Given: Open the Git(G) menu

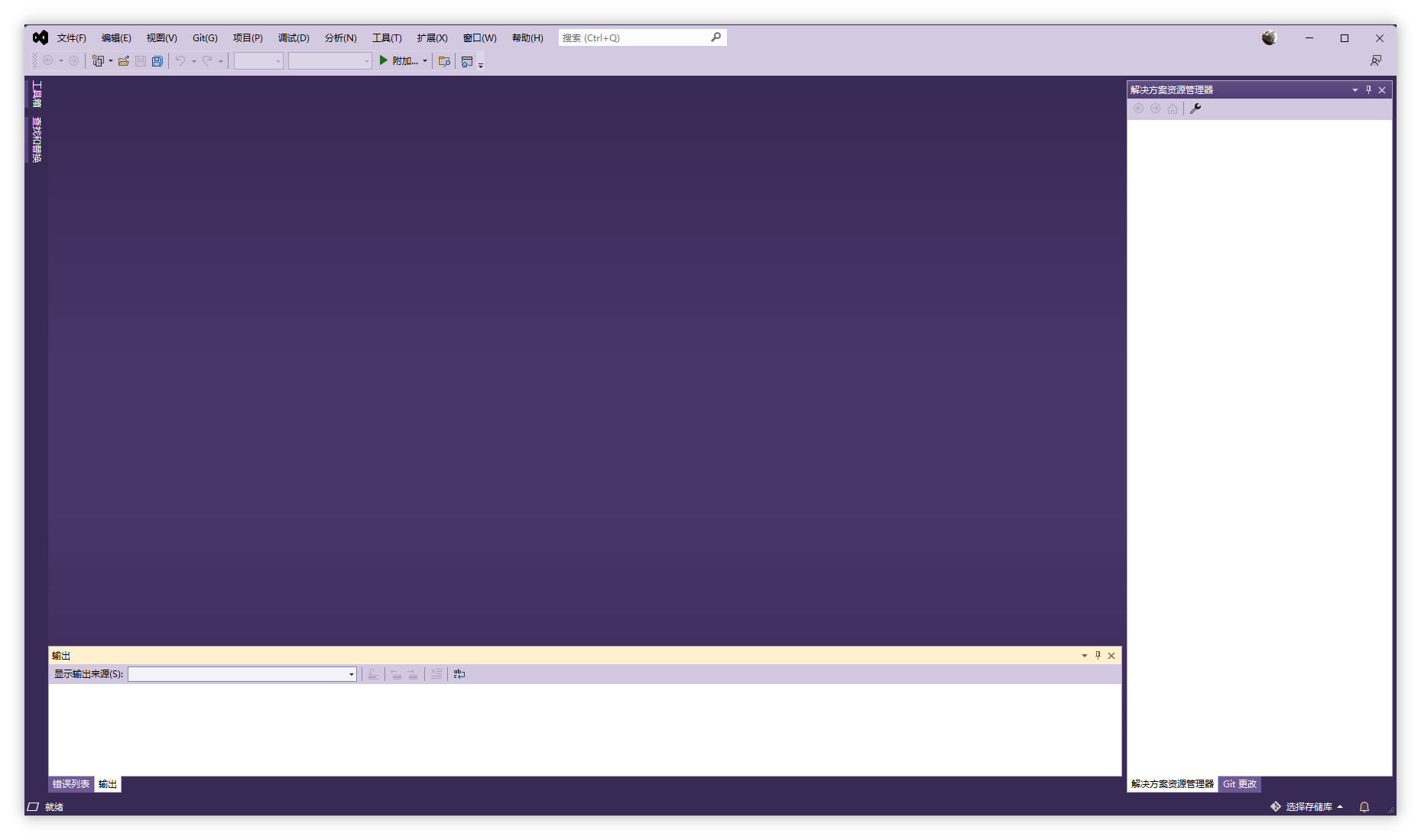Looking at the screenshot, I should [x=204, y=37].
